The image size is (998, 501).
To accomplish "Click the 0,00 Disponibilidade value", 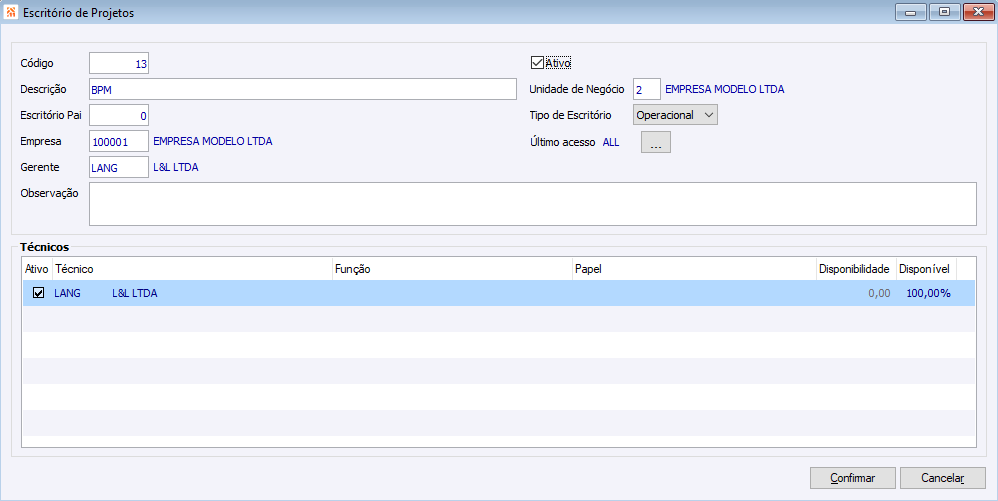I will pos(879,293).
